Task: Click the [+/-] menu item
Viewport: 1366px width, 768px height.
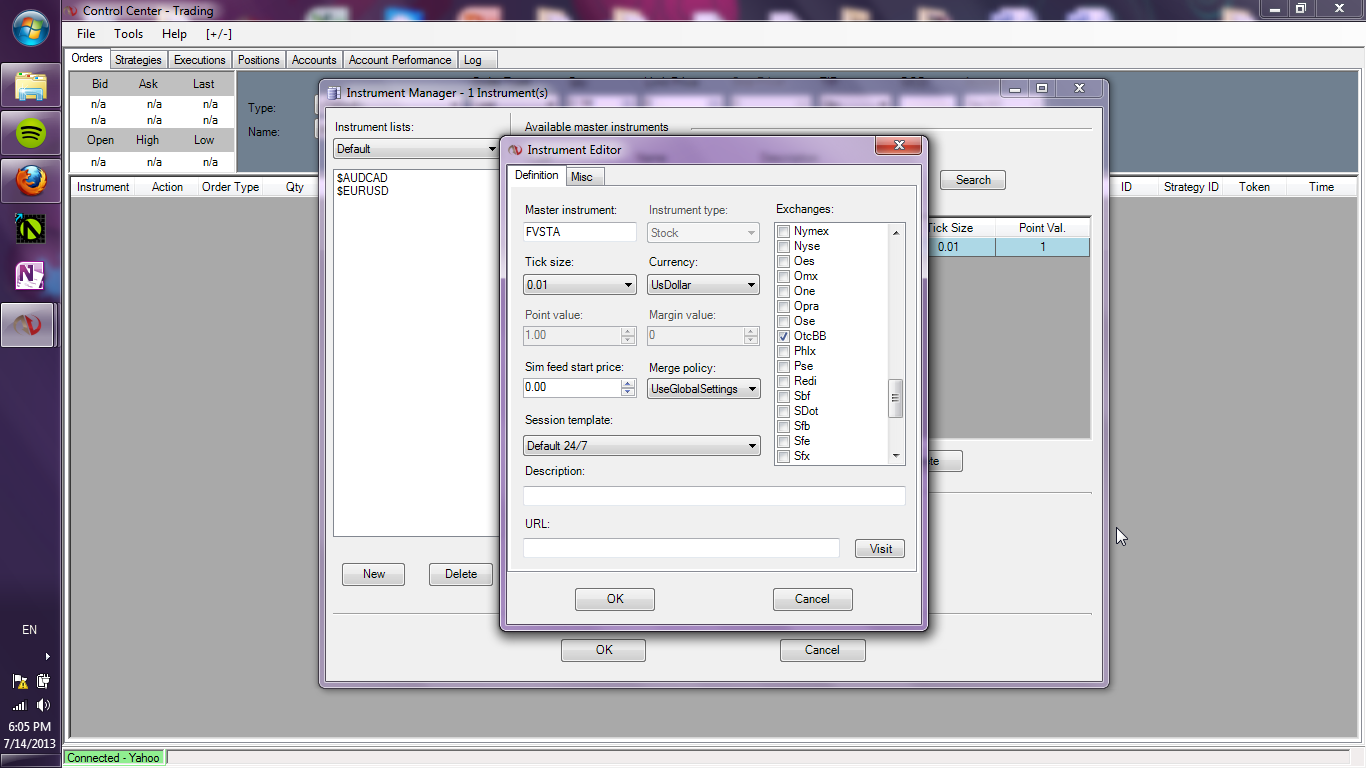Action: (x=219, y=34)
